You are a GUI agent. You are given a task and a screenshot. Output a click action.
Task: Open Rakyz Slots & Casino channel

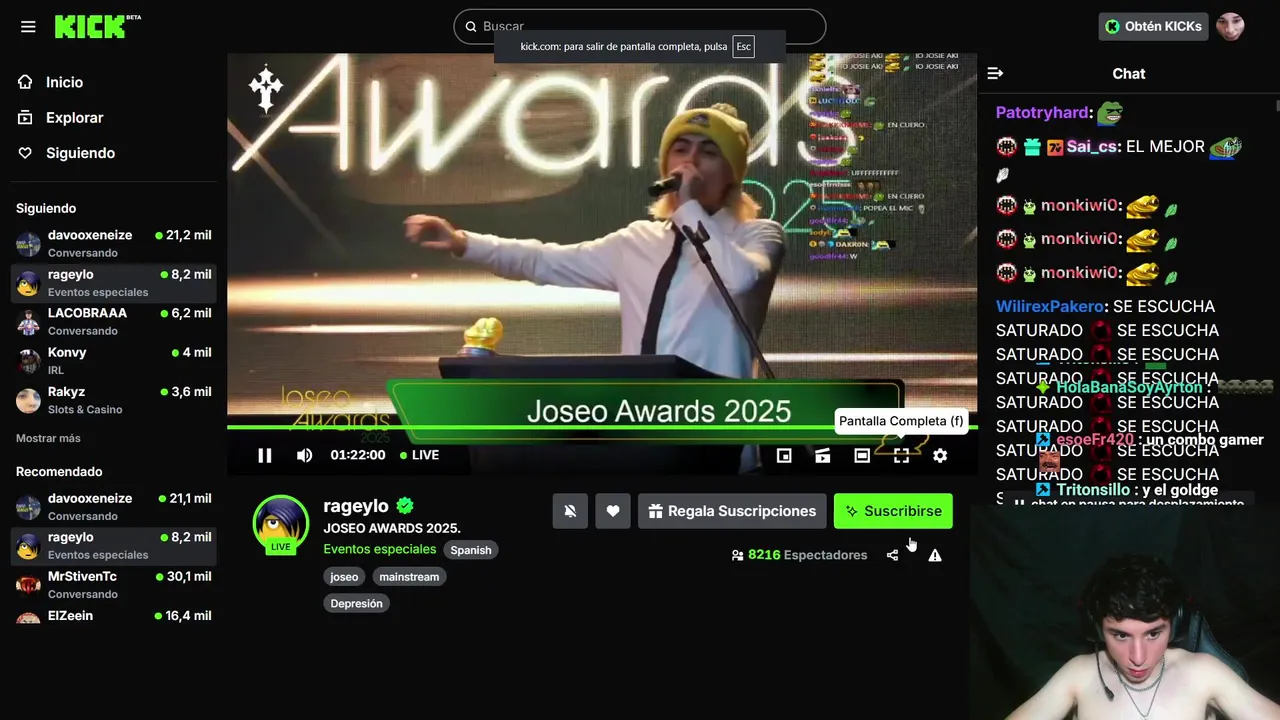tap(112, 400)
